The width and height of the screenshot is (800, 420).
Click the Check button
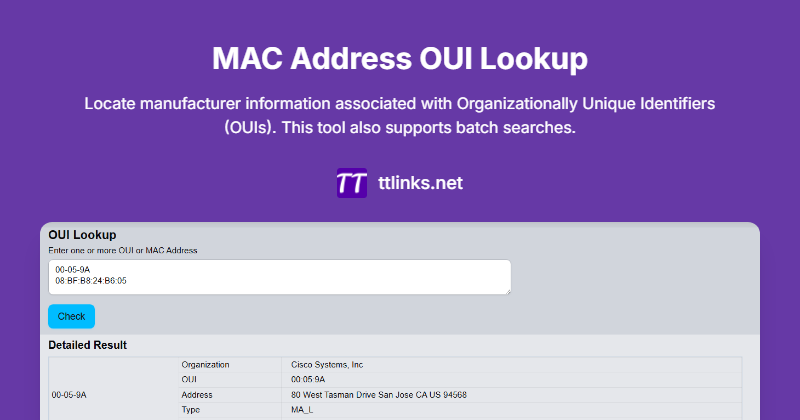point(71,316)
